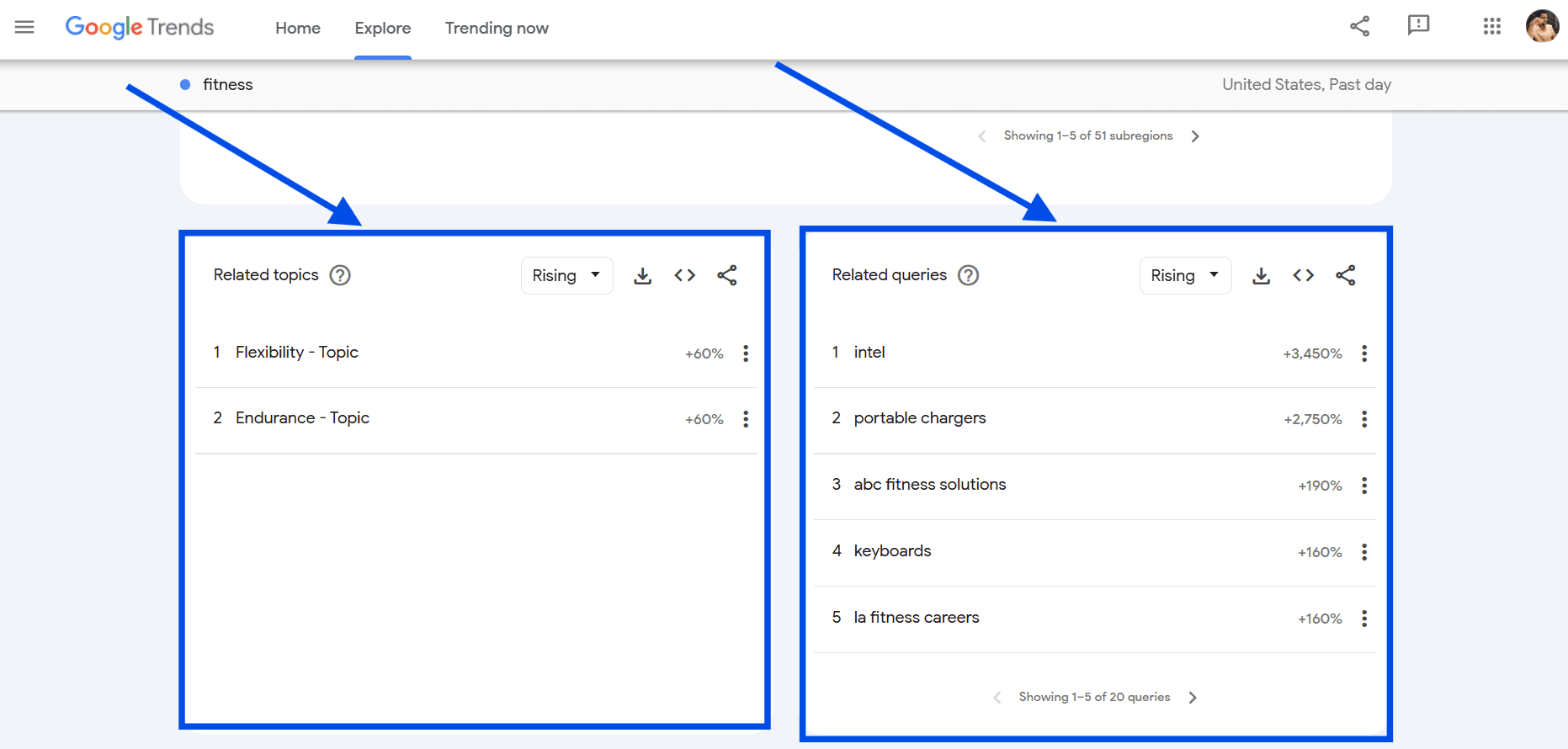This screenshot has height=749, width=1568.
Task: Click the account profile avatar
Action: 1542,26
